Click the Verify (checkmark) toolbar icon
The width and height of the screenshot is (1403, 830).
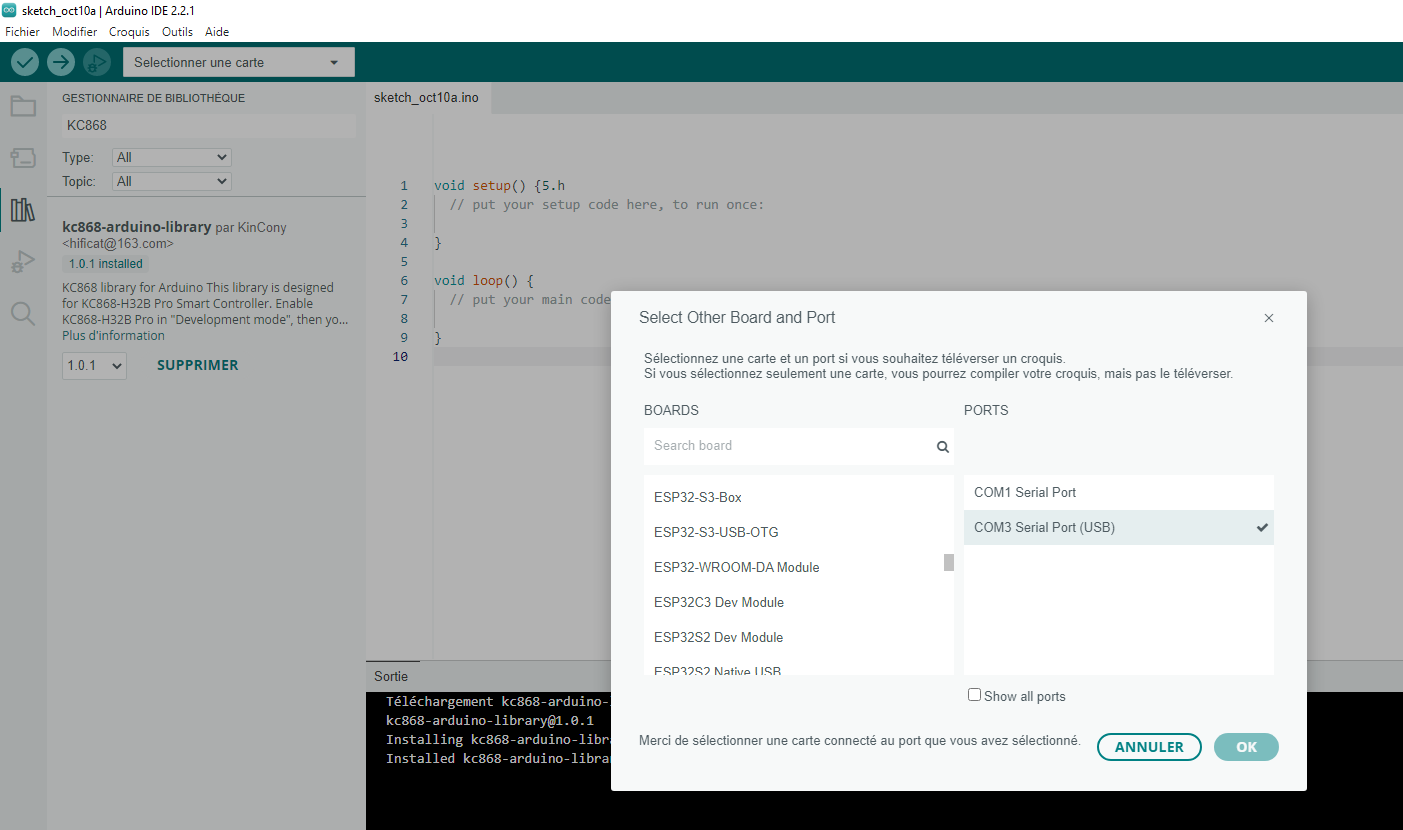[25, 62]
